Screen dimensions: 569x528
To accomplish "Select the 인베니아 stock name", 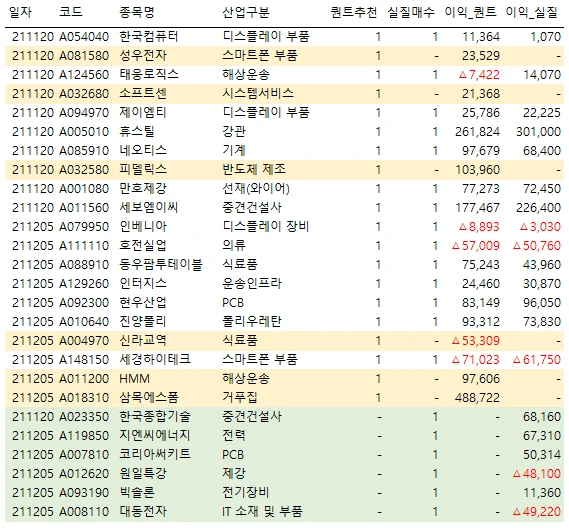I will (143, 226).
